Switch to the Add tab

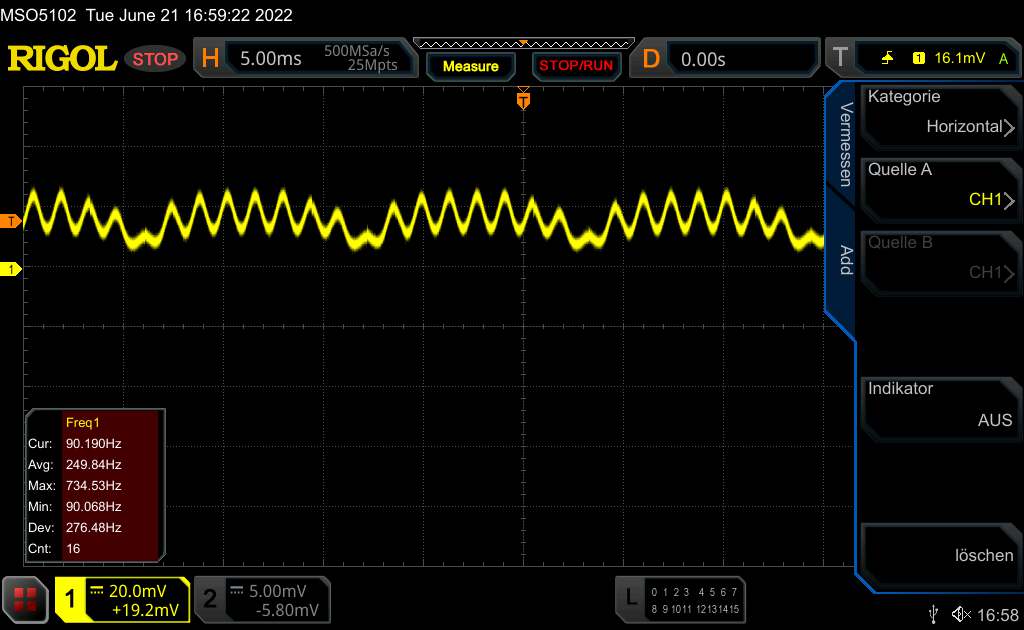point(844,260)
